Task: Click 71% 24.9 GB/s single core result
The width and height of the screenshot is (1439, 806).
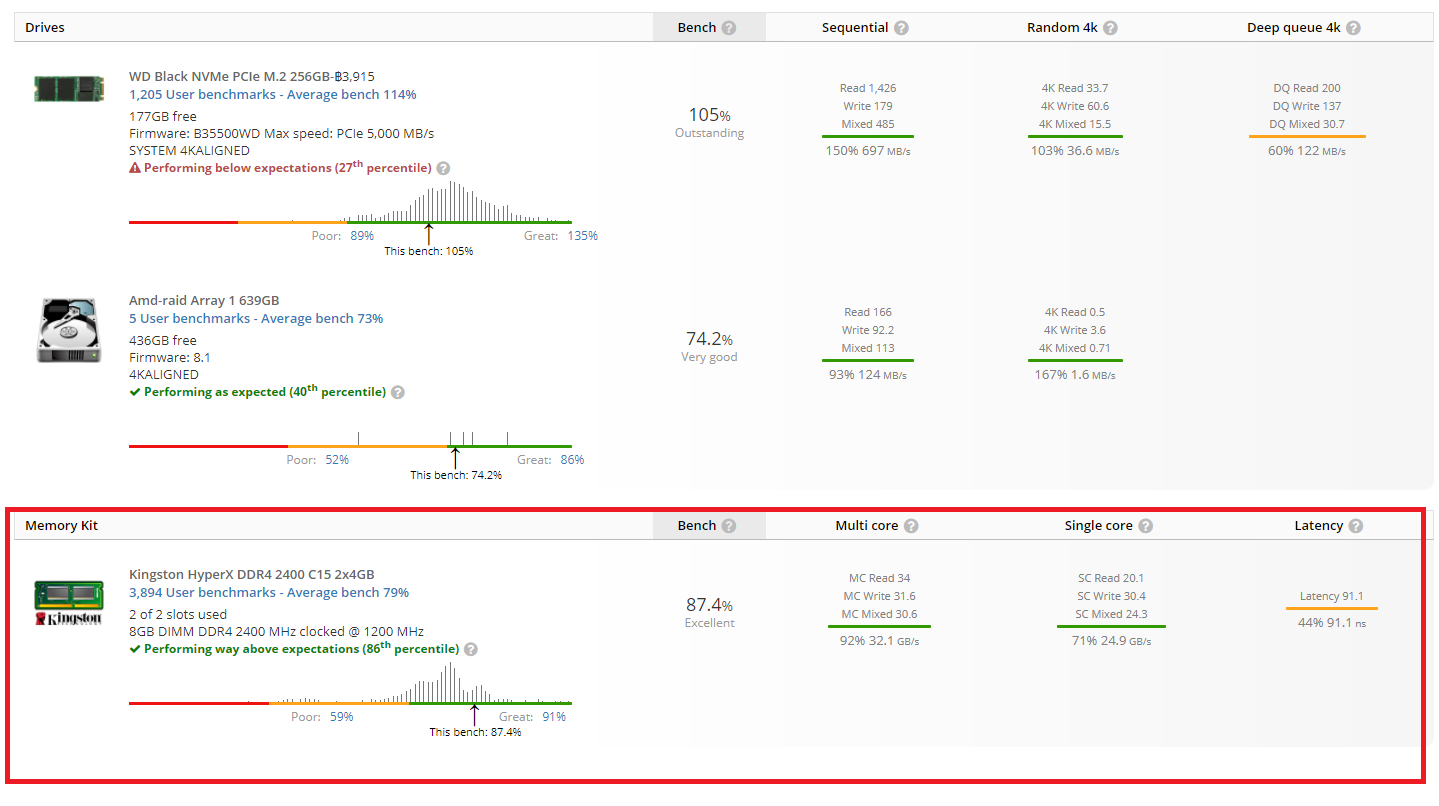Action: 1111,641
